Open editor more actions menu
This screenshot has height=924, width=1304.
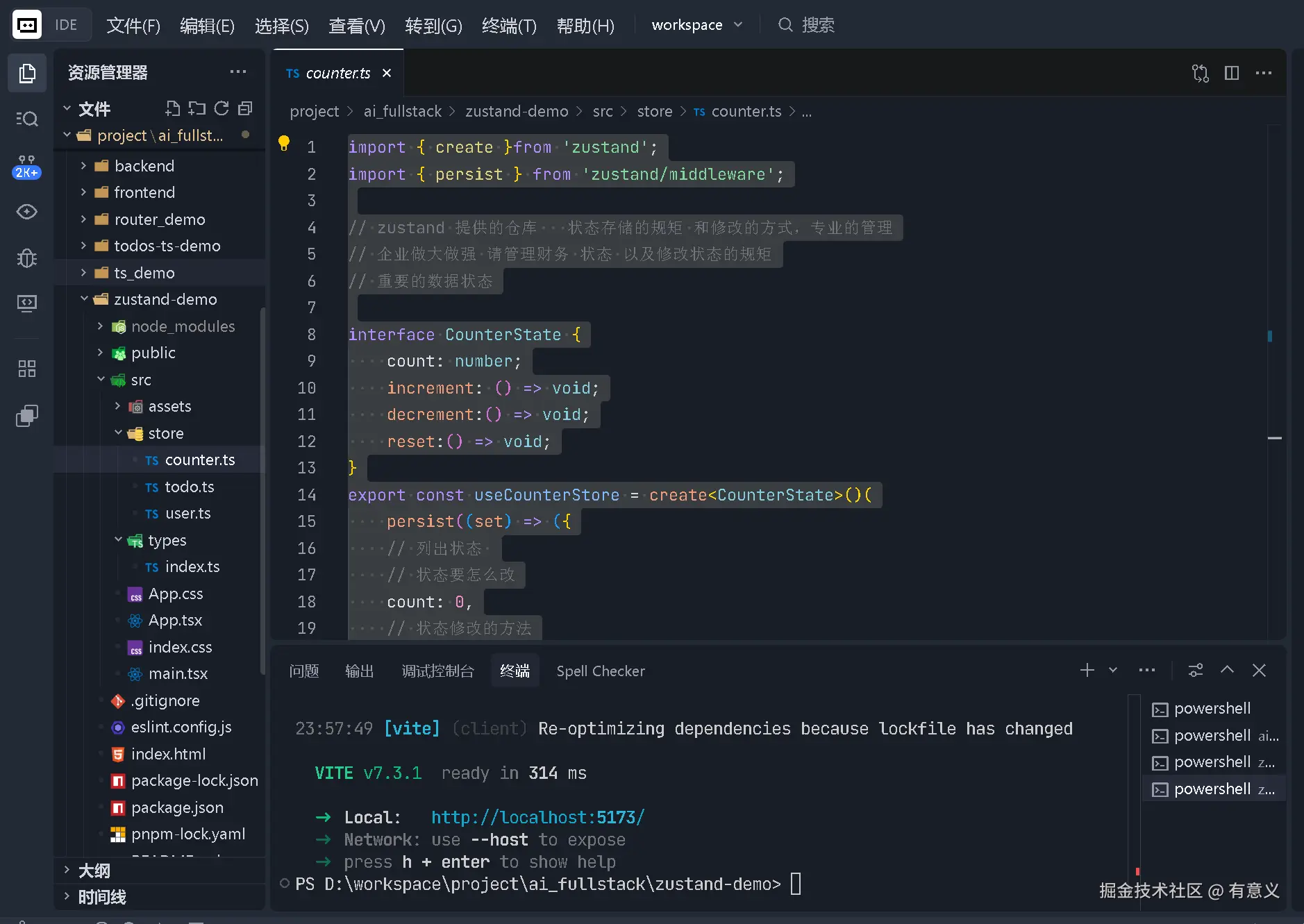tap(1264, 73)
